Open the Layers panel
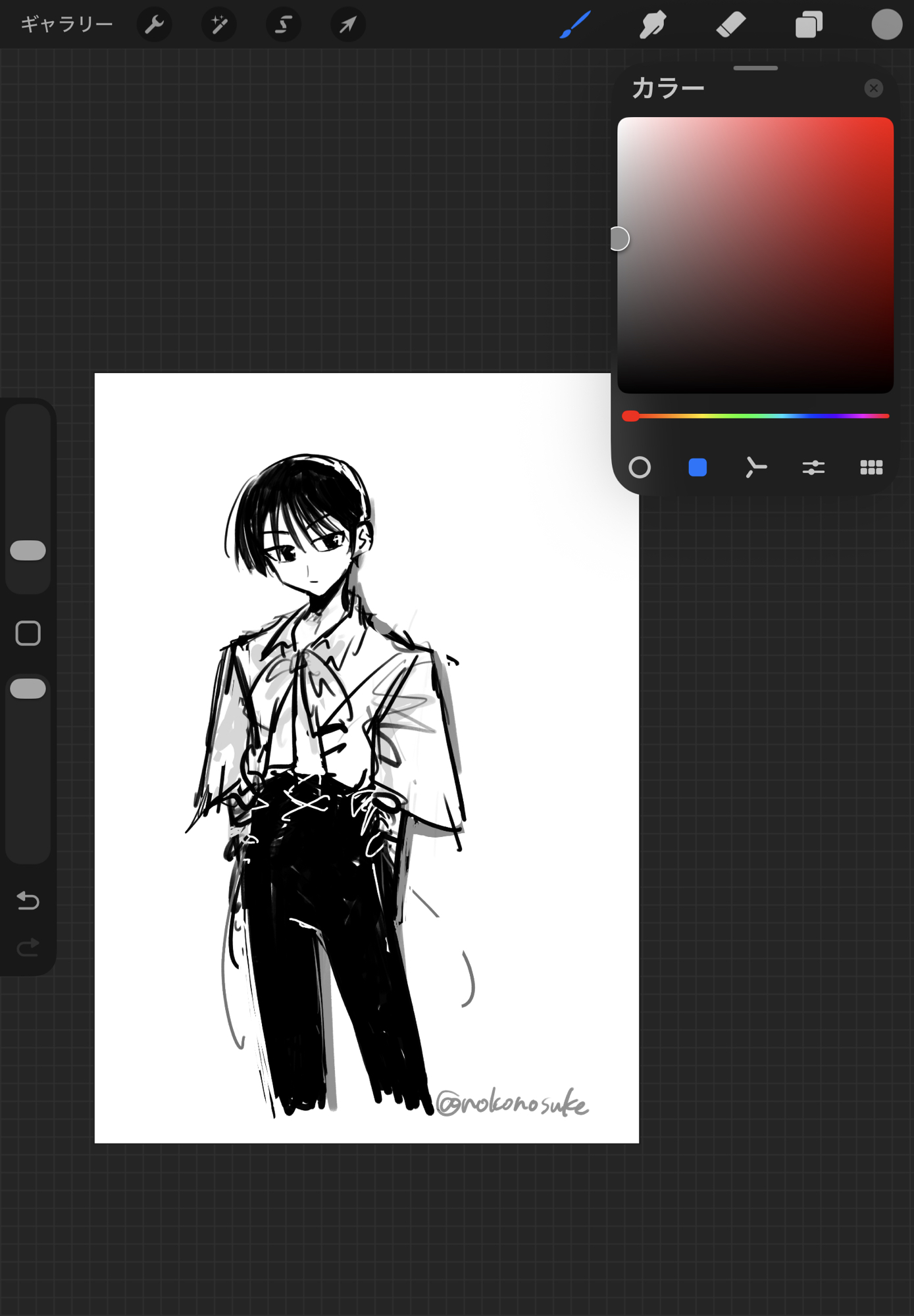The height and width of the screenshot is (1316, 914). pyautogui.click(x=809, y=25)
